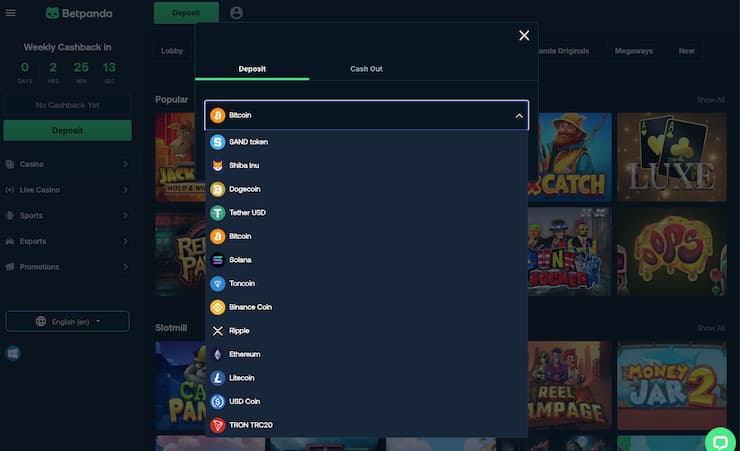Click the user profile icon
This screenshot has height=451, width=740.
[x=236, y=13]
